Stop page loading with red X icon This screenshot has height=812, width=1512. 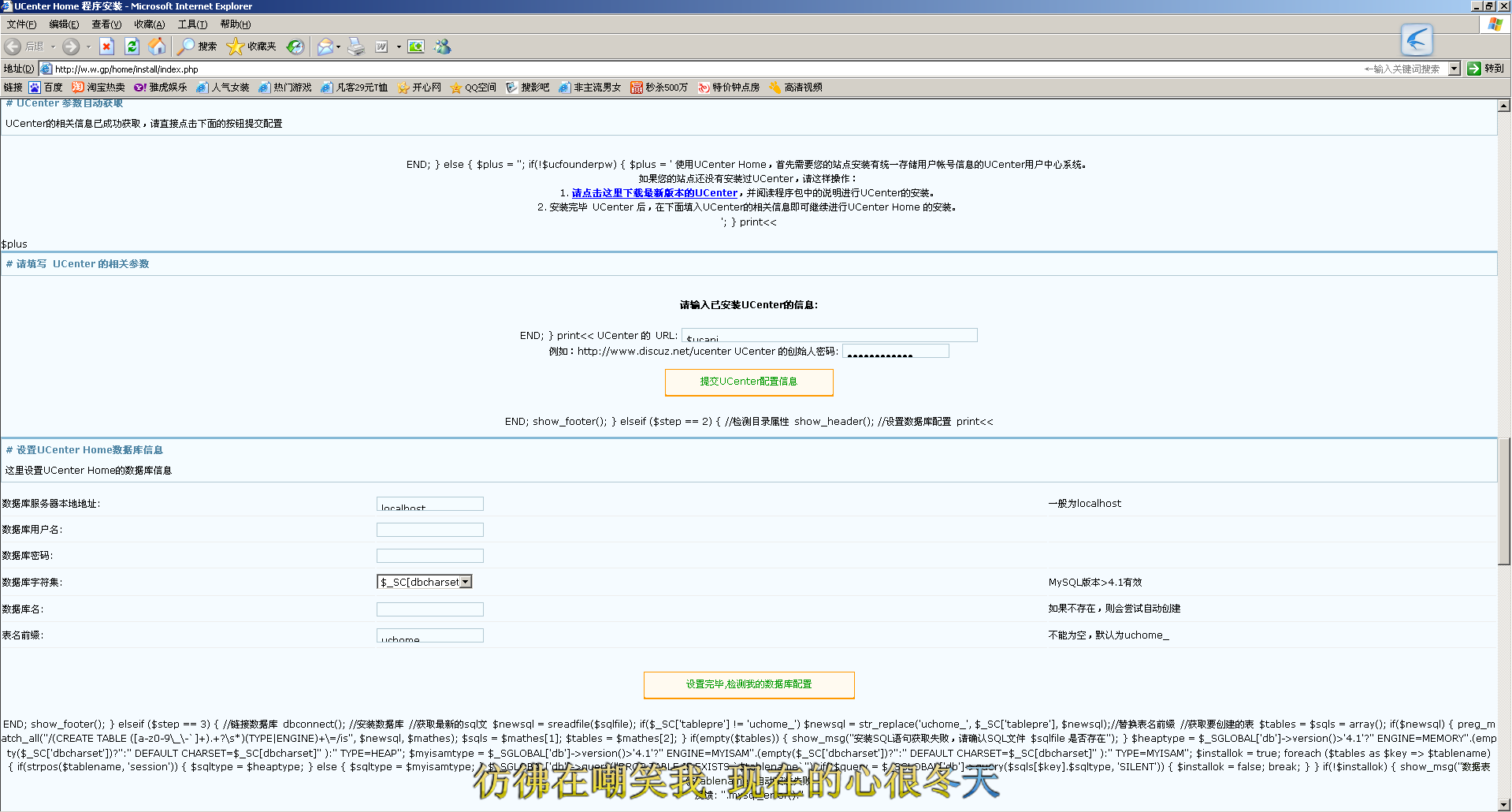click(x=107, y=47)
